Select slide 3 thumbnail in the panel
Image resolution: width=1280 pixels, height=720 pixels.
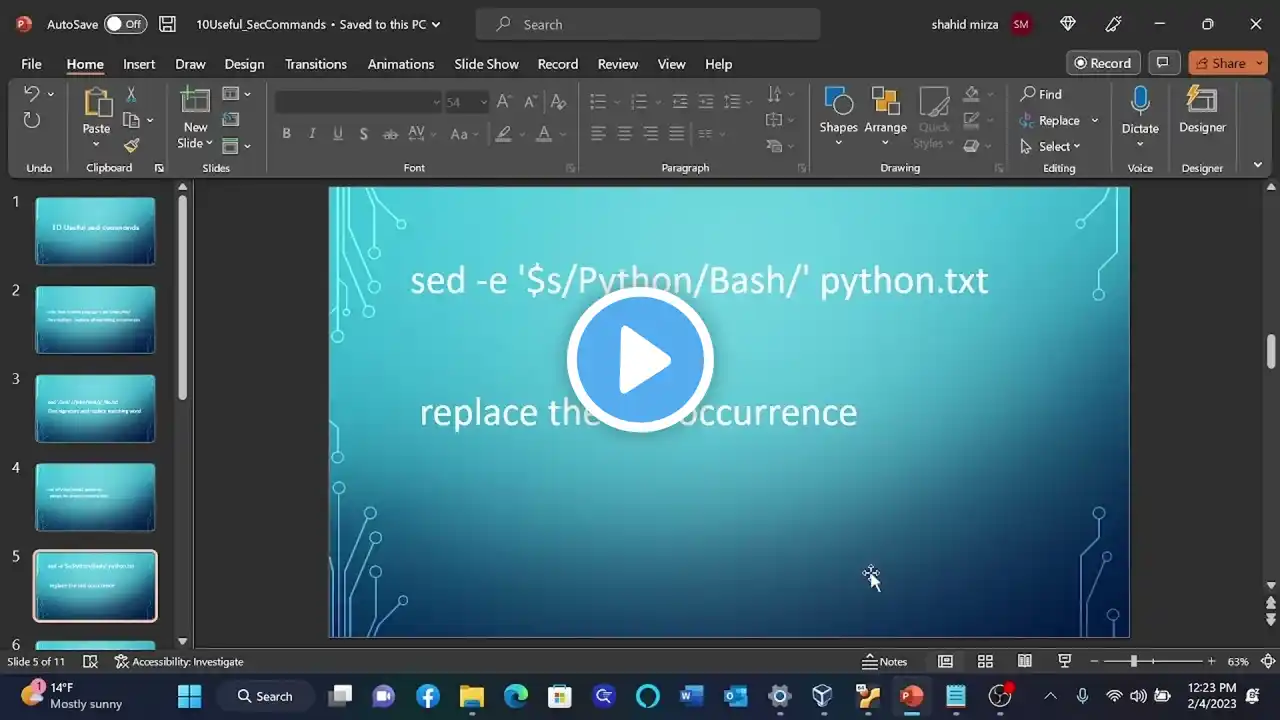pos(95,408)
